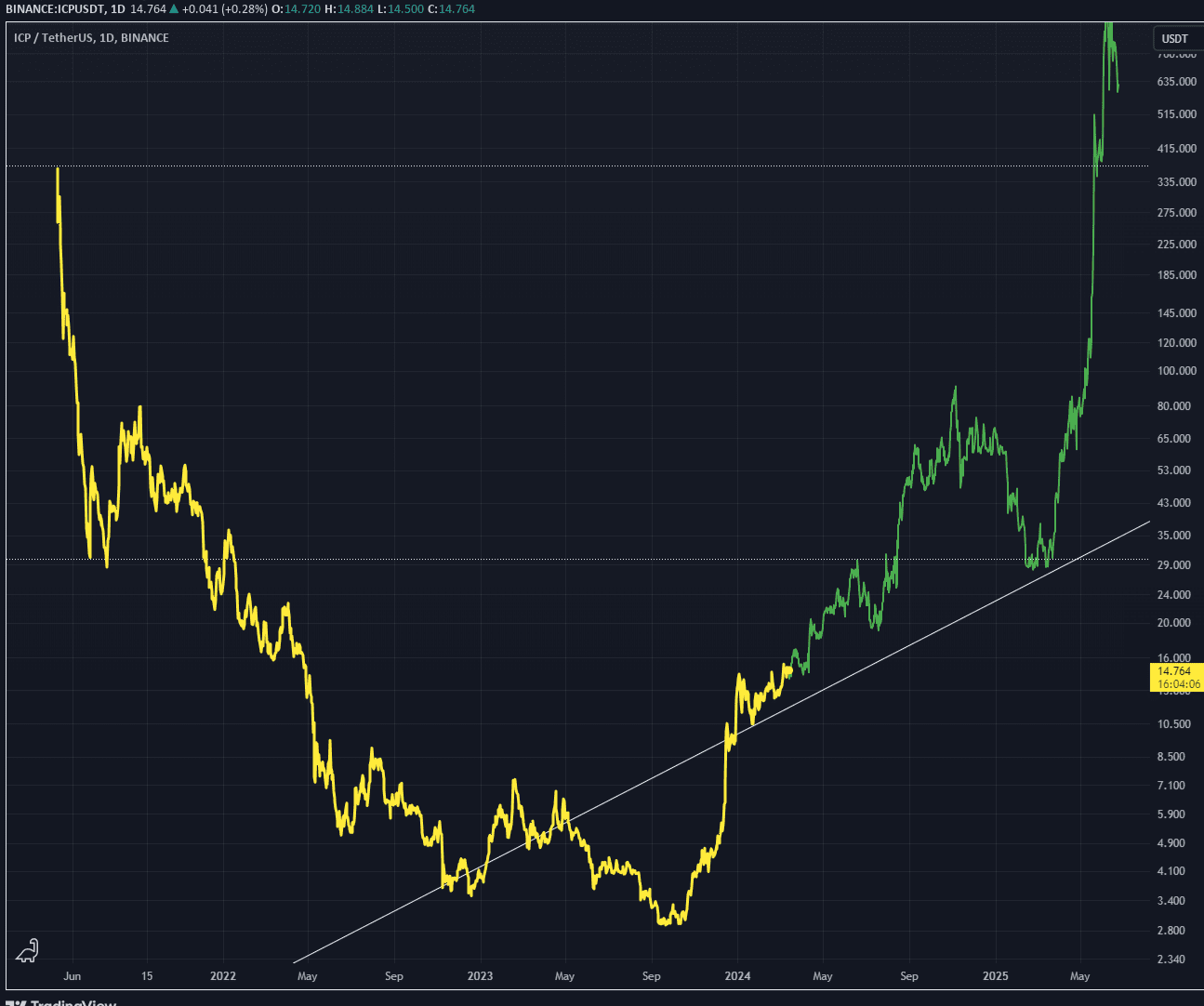The width and height of the screenshot is (1204, 1006).
Task: Click the 2025 label on time axis
Action: 995,976
